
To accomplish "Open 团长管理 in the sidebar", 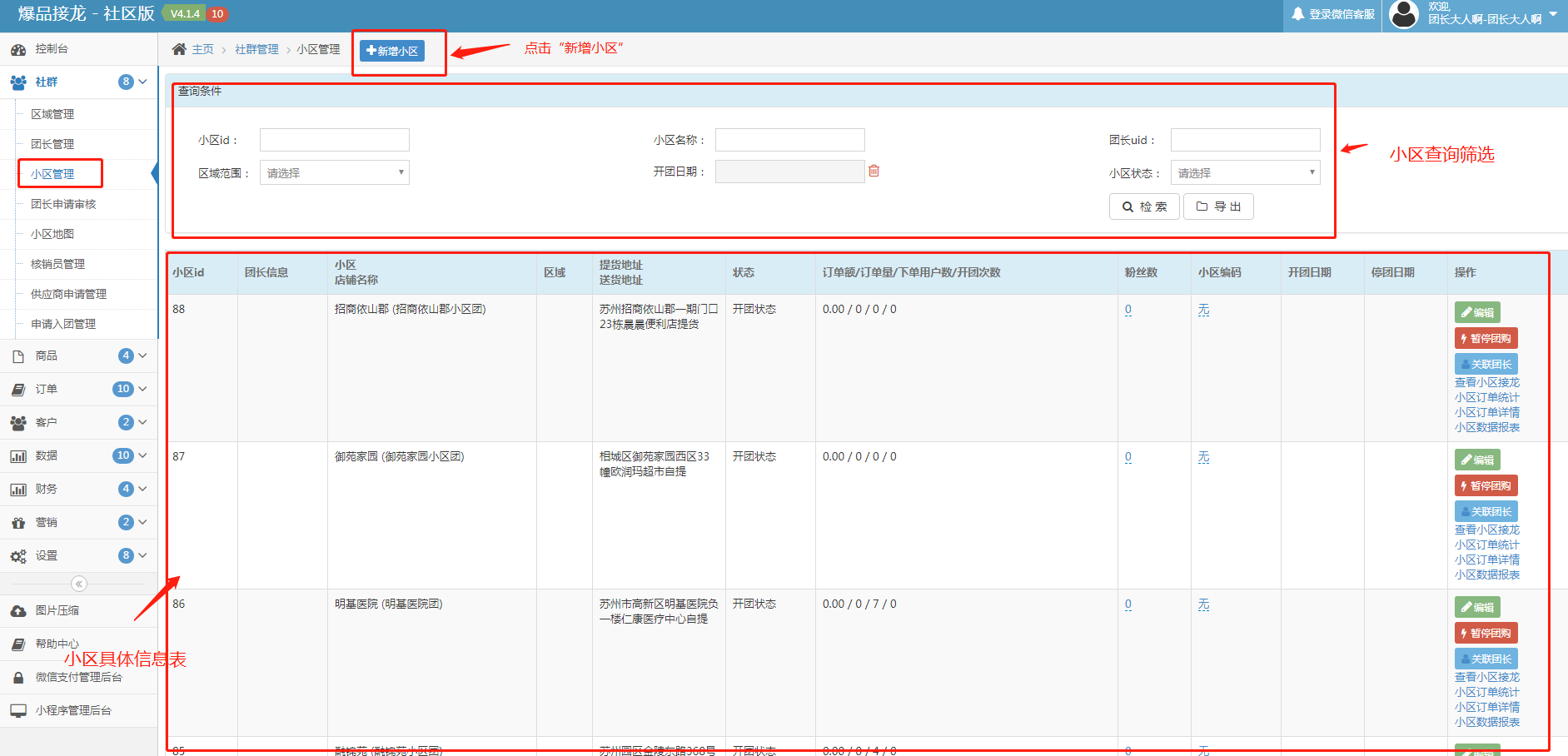I will coord(52,144).
